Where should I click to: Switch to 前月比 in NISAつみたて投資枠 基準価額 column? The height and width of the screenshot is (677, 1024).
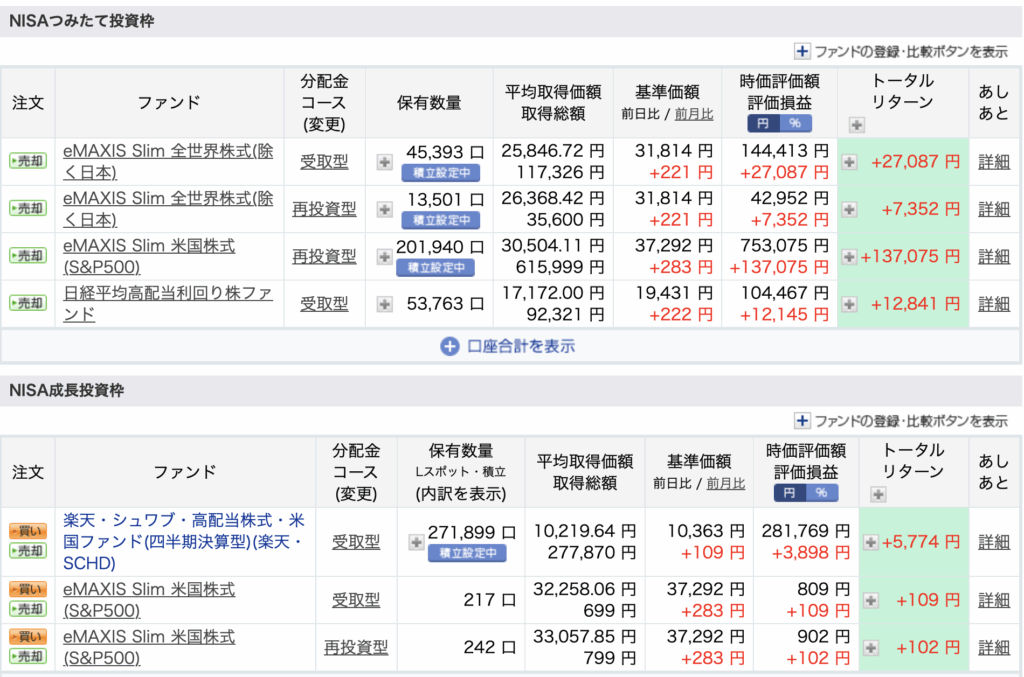point(694,114)
